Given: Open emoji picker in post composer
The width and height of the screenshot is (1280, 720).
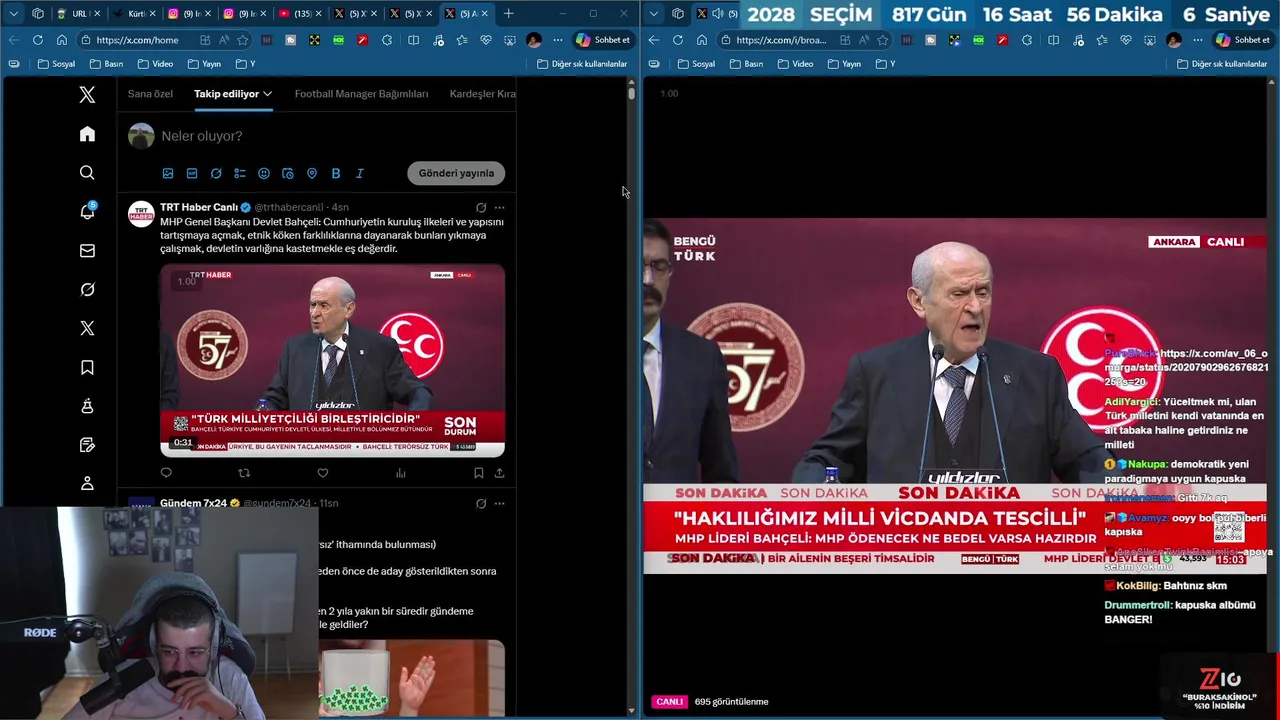Looking at the screenshot, I should click(x=264, y=173).
